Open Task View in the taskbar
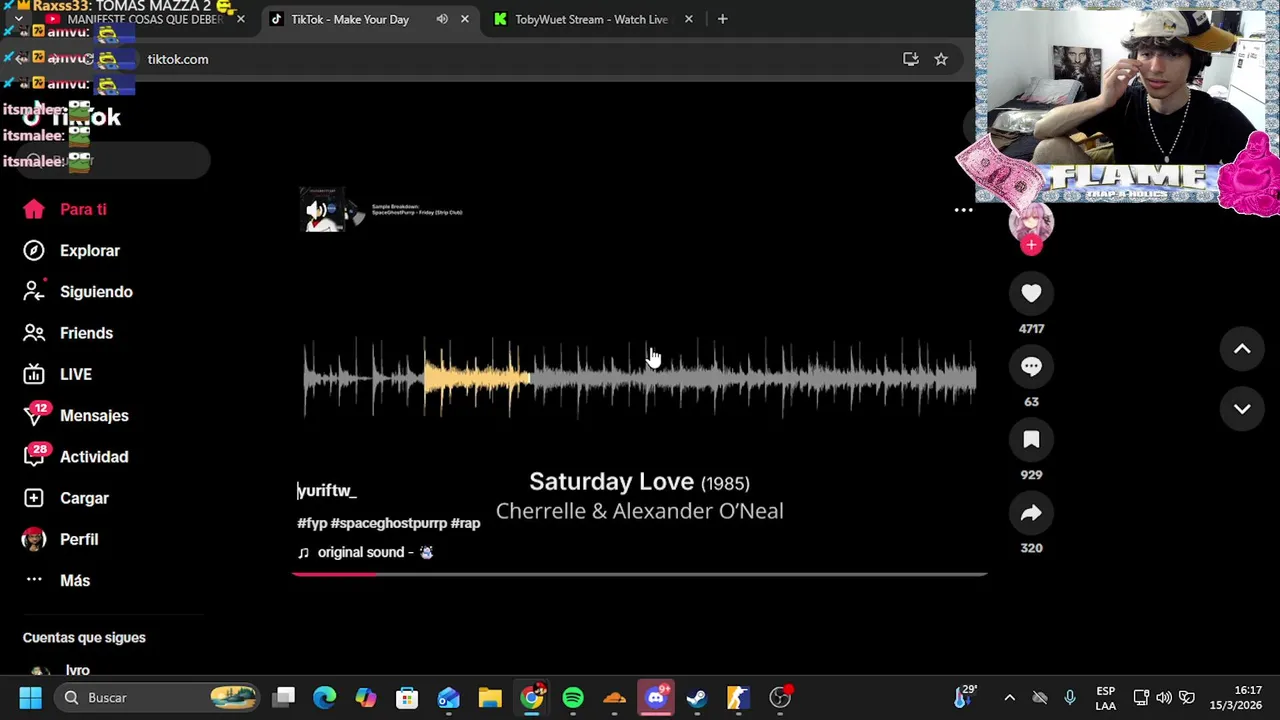This screenshot has width=1280, height=720. (x=284, y=698)
